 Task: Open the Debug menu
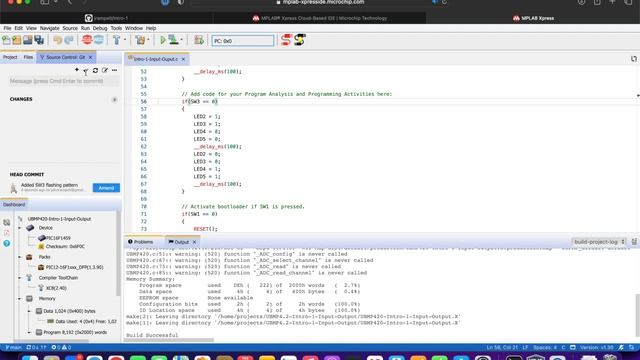100,28
